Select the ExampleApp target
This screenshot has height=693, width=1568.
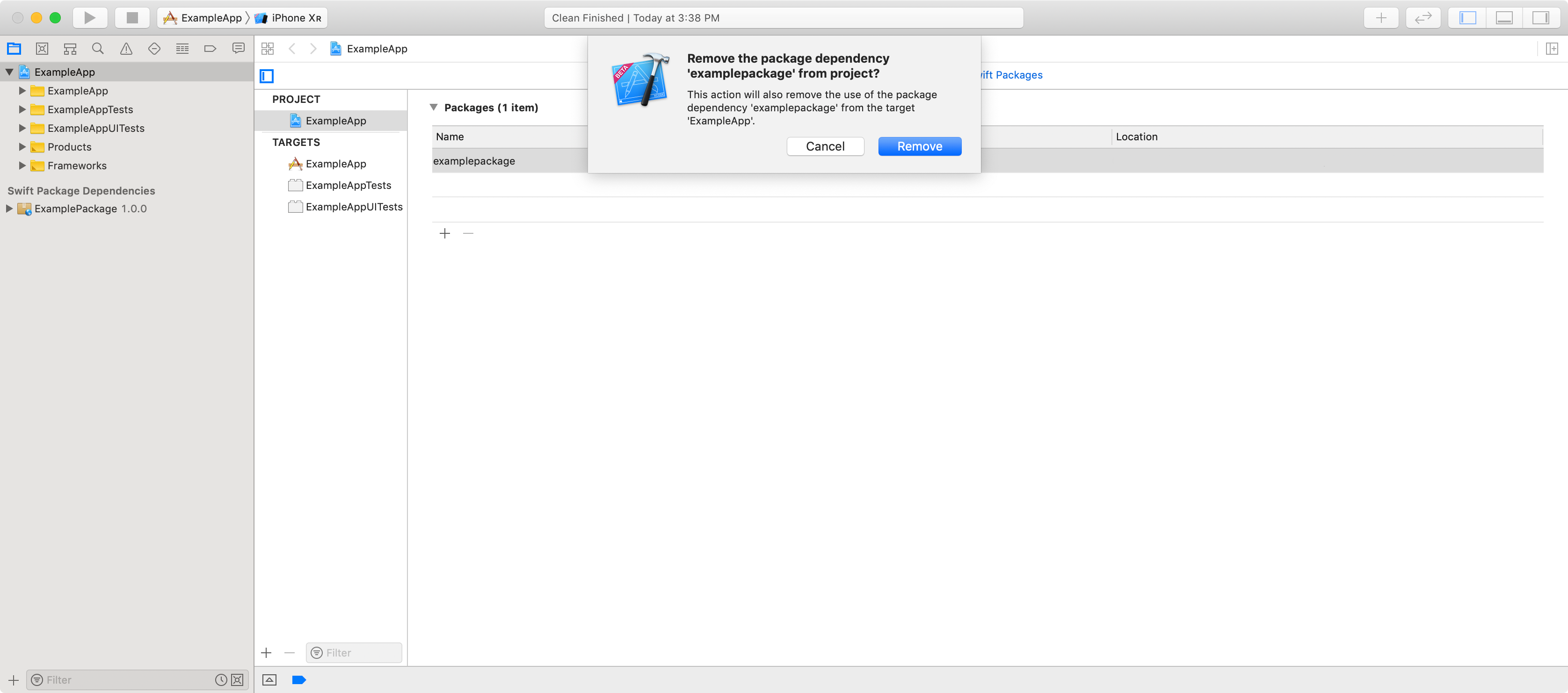[336, 163]
